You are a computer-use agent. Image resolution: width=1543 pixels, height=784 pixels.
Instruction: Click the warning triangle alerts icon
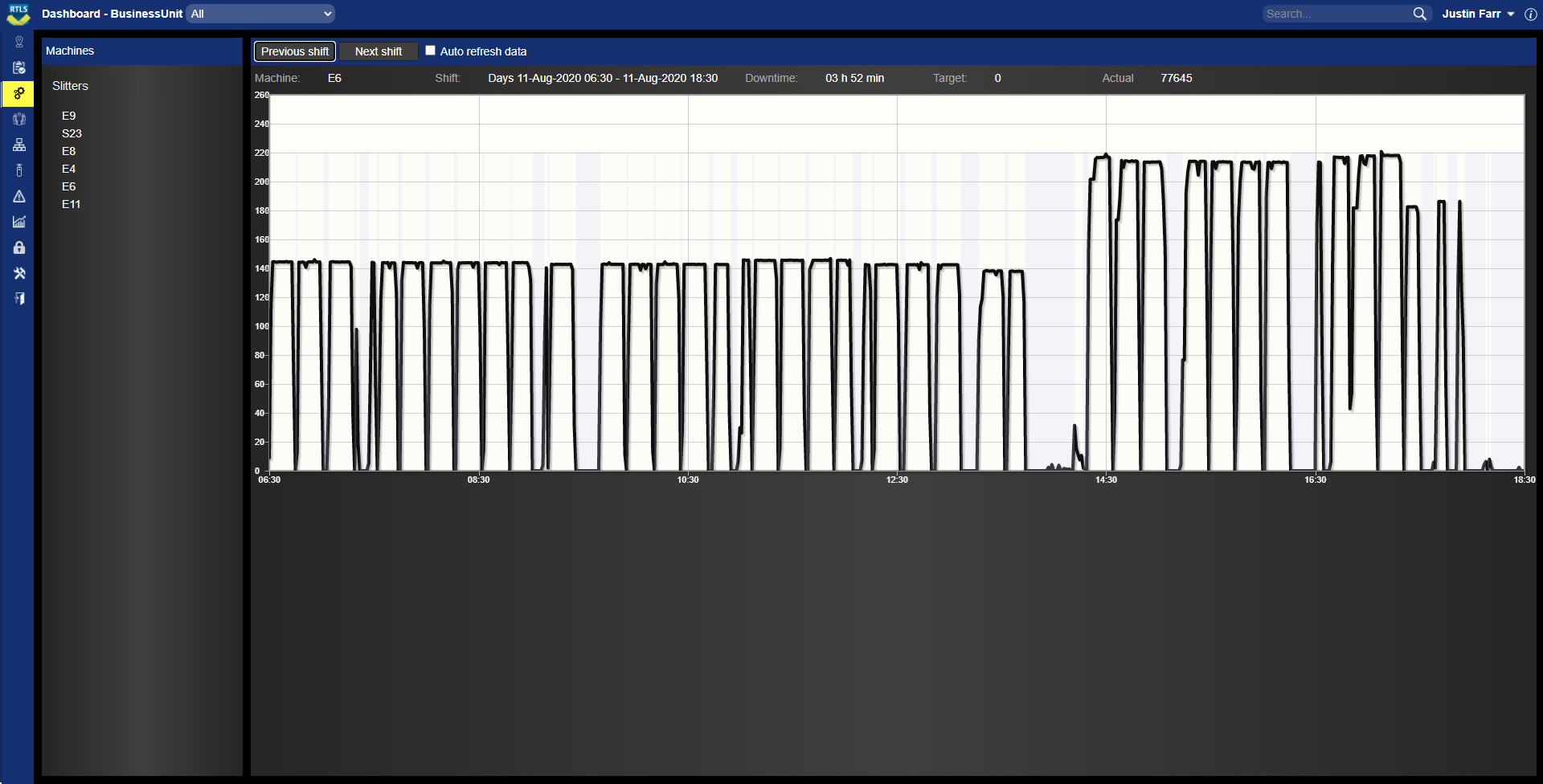point(19,196)
